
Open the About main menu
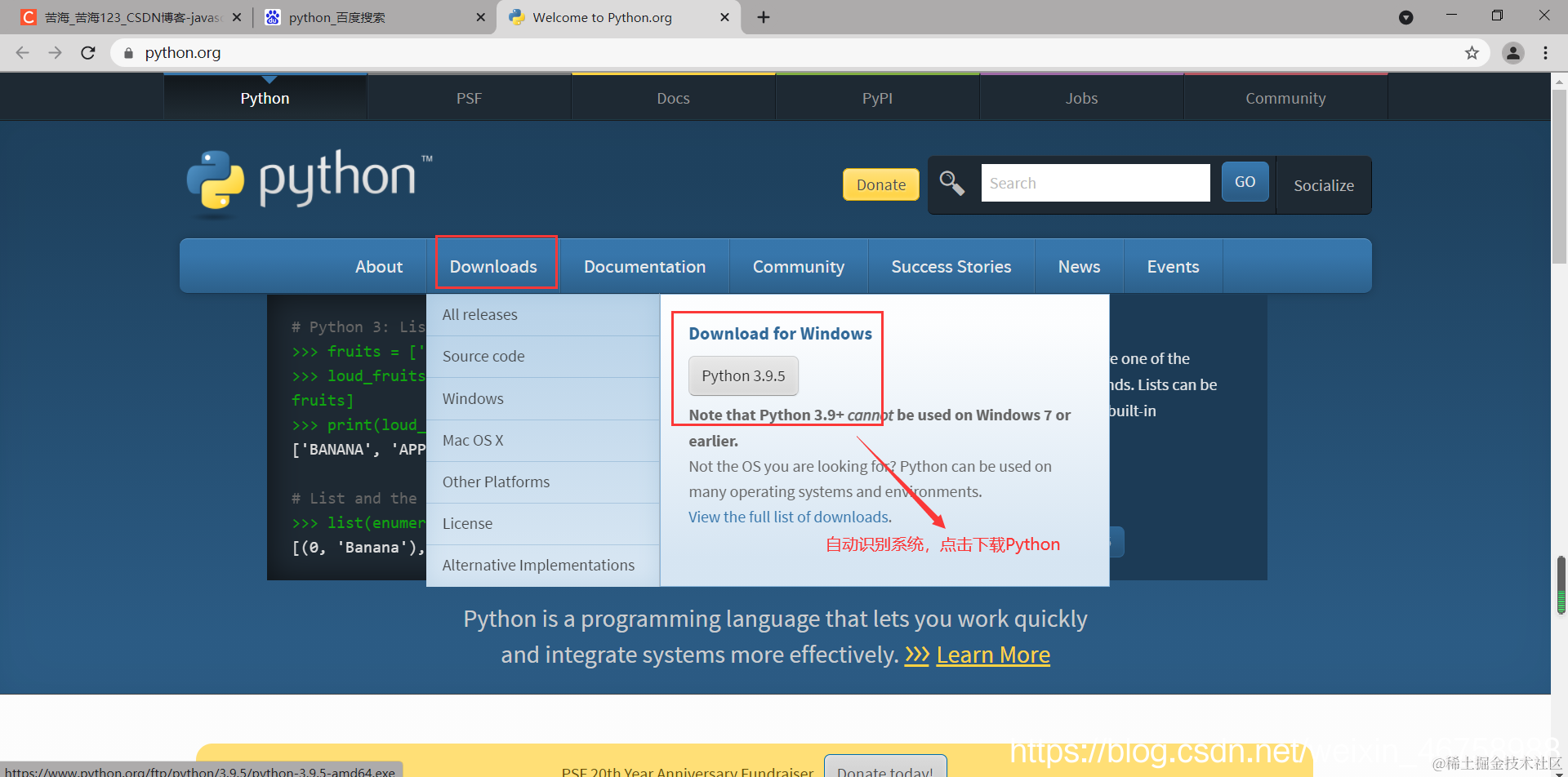pos(379,267)
